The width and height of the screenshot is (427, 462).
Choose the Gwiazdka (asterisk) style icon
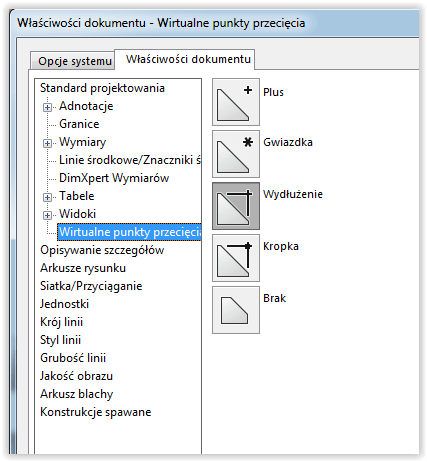(x=236, y=154)
